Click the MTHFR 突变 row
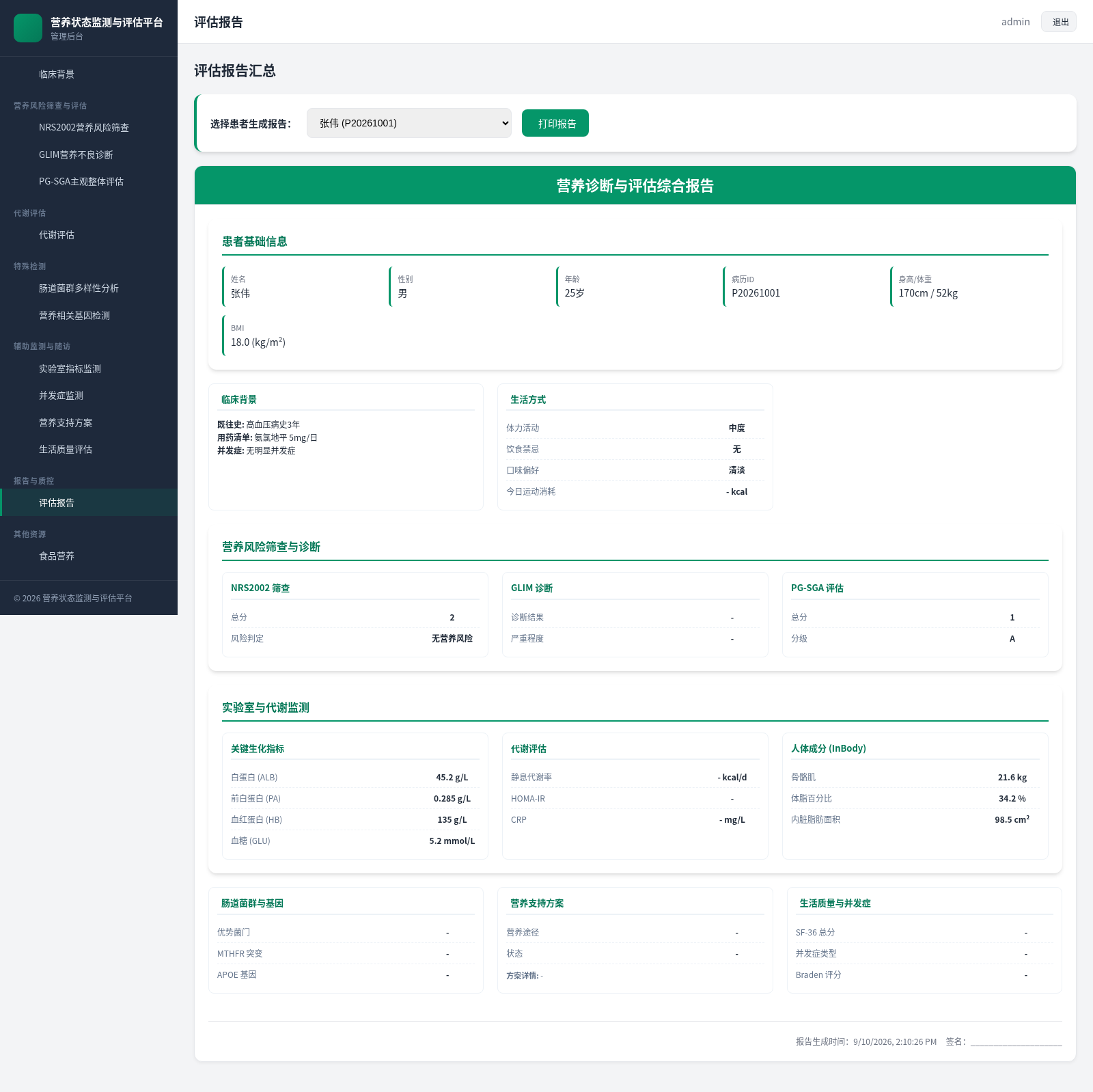The width and height of the screenshot is (1093, 1092). point(346,953)
